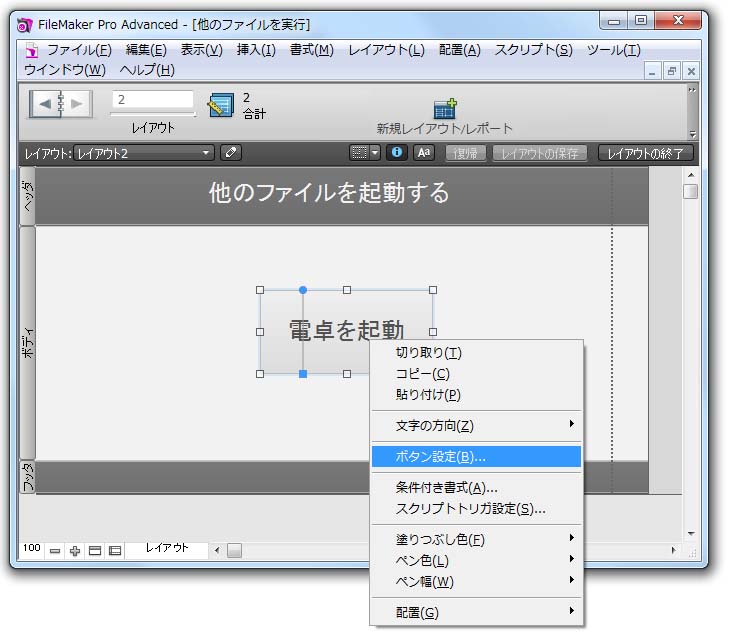
Task: Open the レイアウト mode pop-up at bottom
Action: (x=166, y=549)
